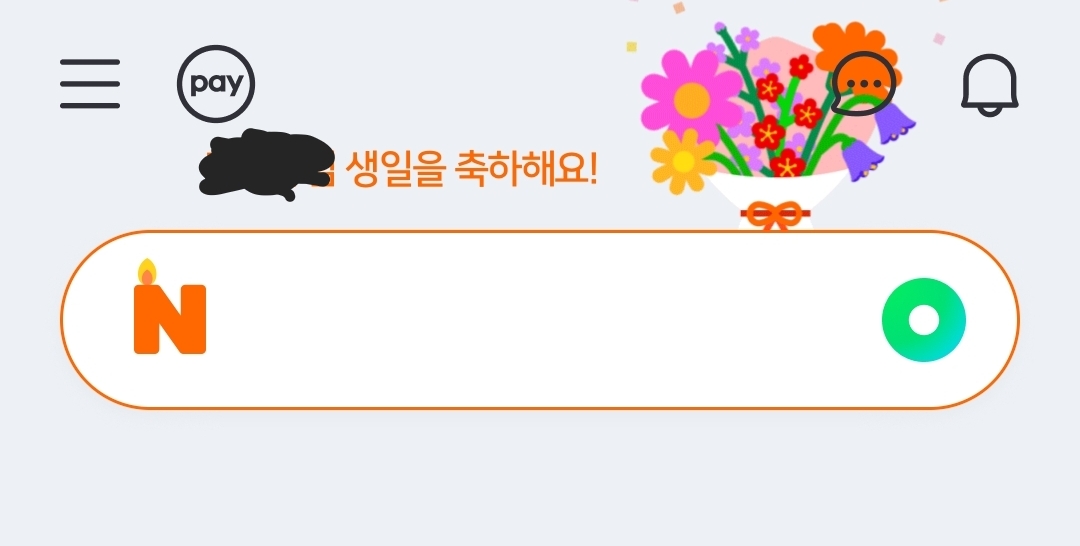Click the blacked-out user name
1080x546 pixels.
click(267, 164)
